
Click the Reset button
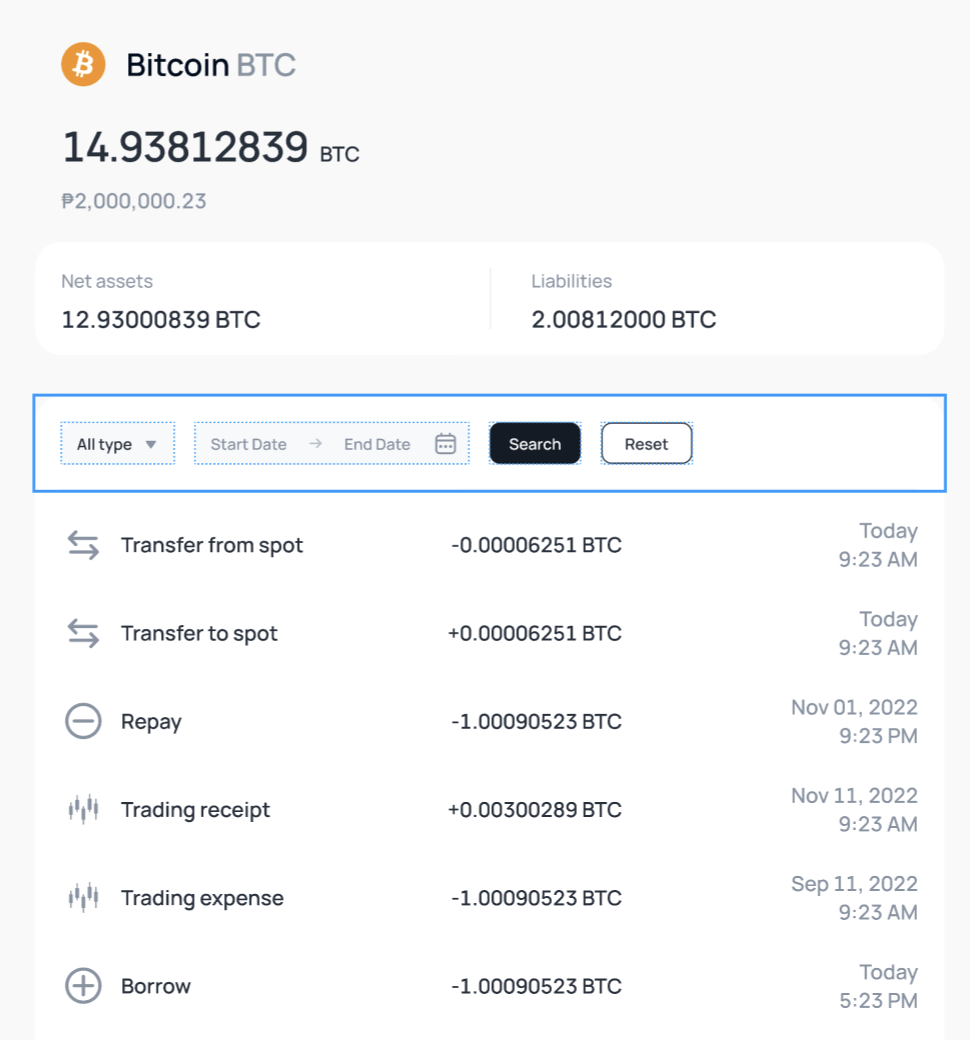point(646,444)
